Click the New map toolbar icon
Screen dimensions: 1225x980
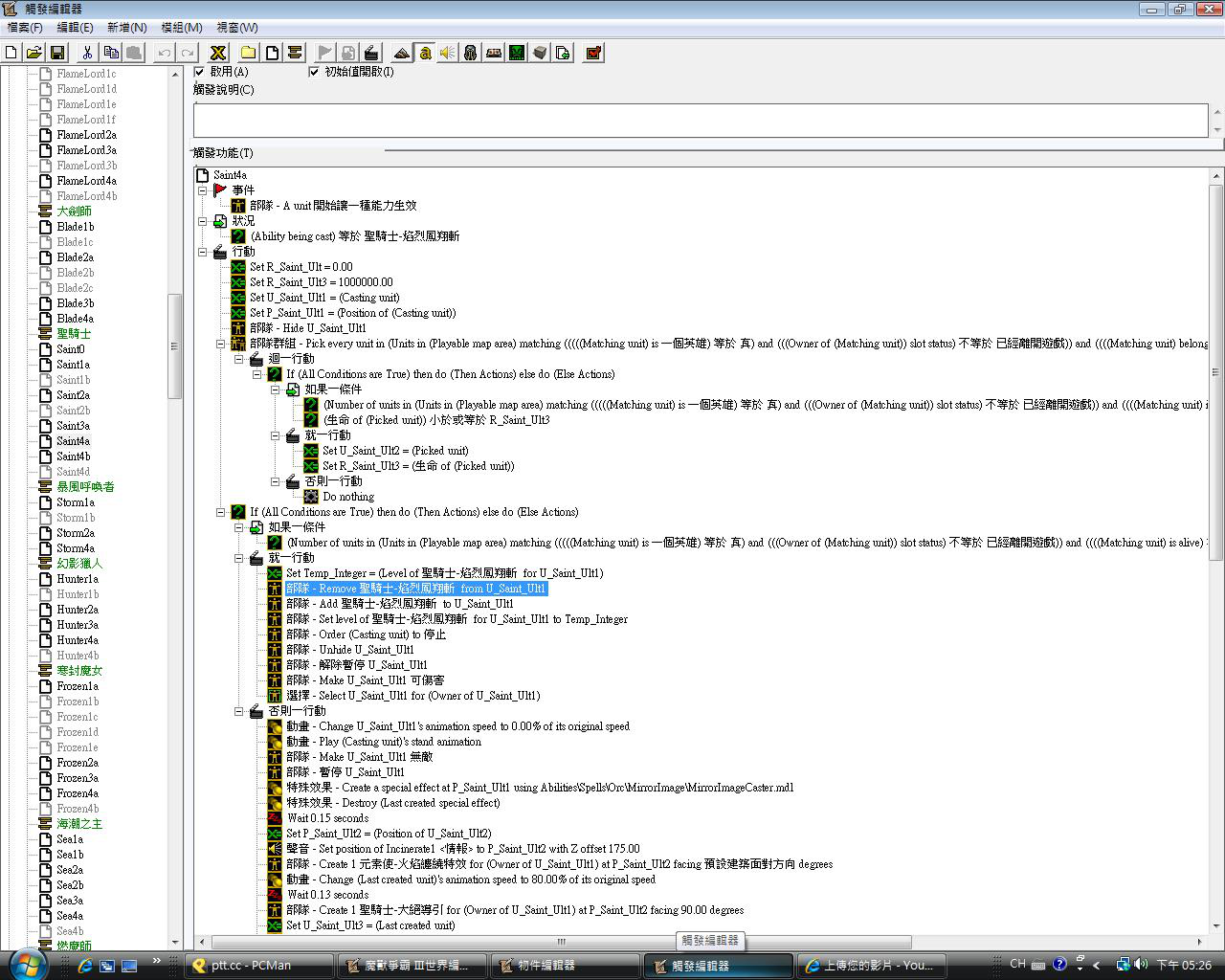(x=11, y=53)
